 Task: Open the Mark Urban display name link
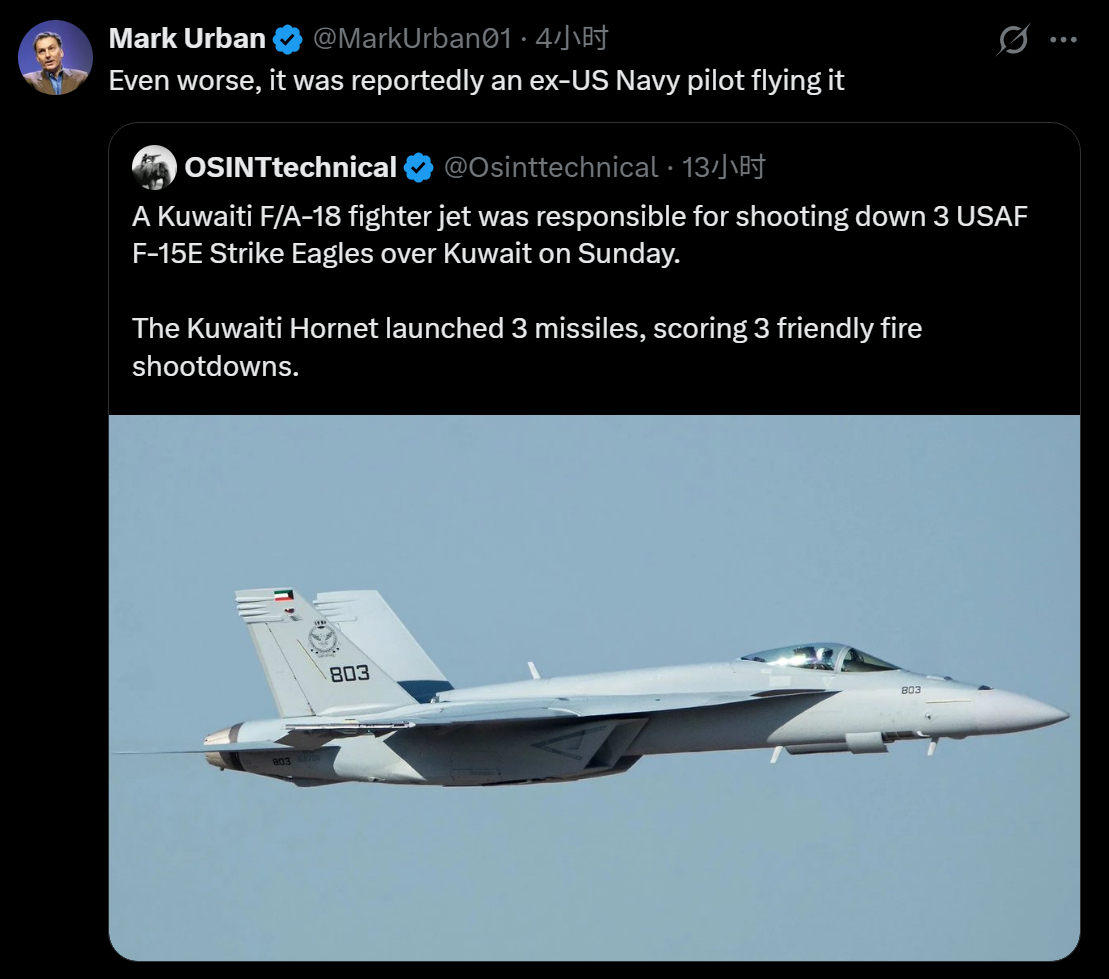(187, 39)
